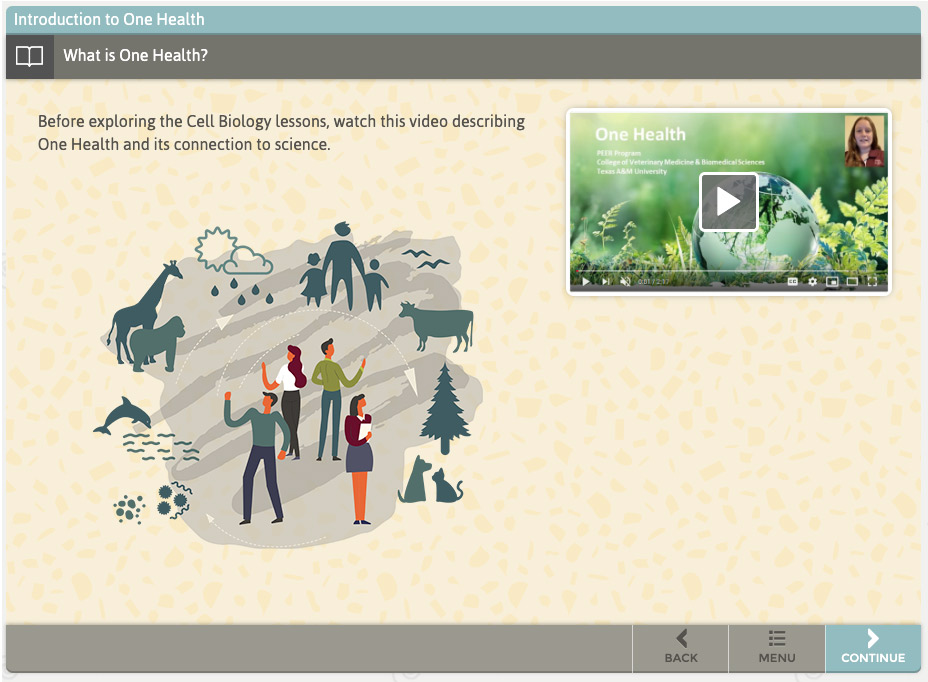Go back to previous slide

[x=681, y=648]
